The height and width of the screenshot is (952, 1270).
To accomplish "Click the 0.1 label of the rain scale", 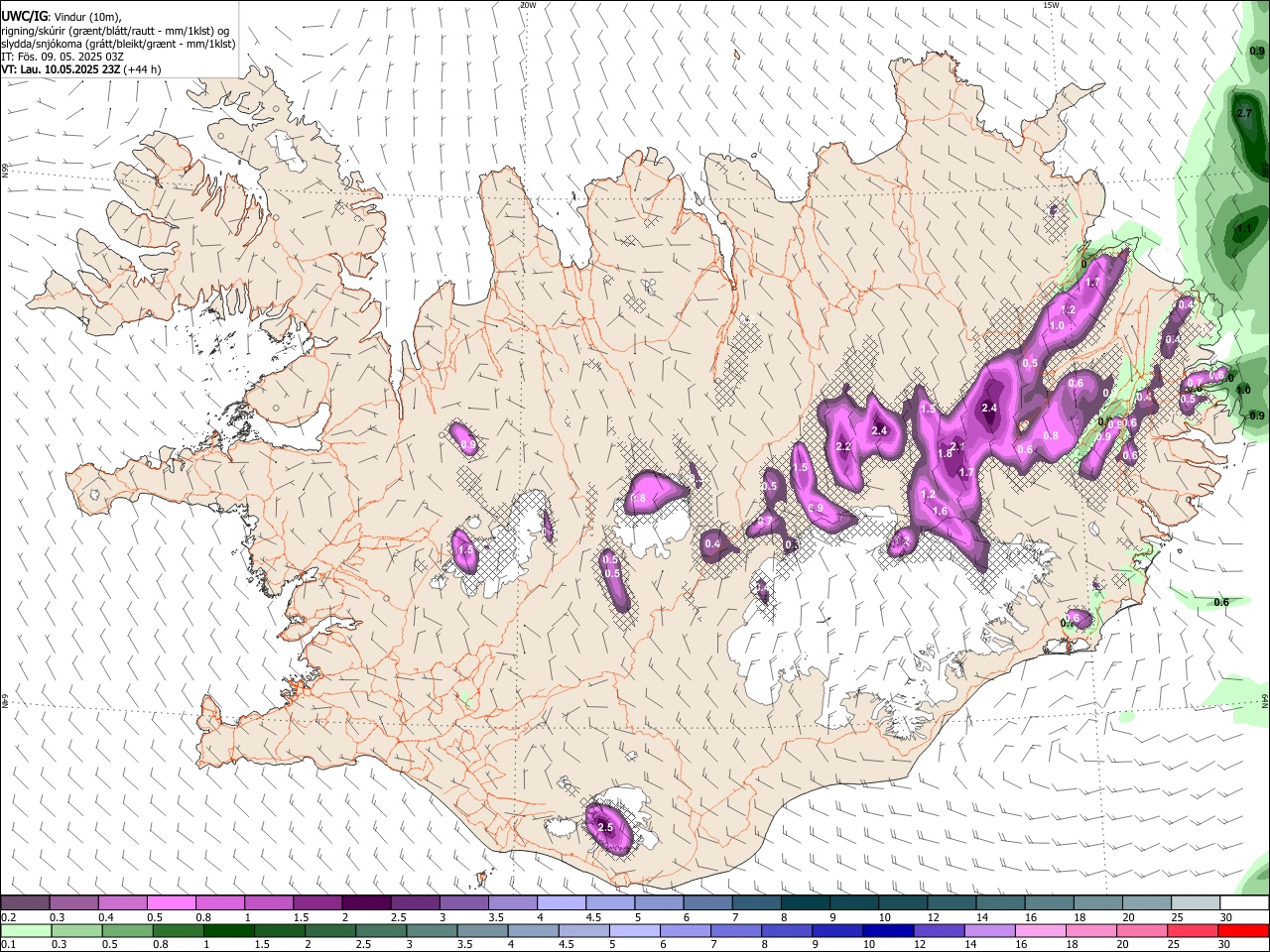I will pos(8,944).
